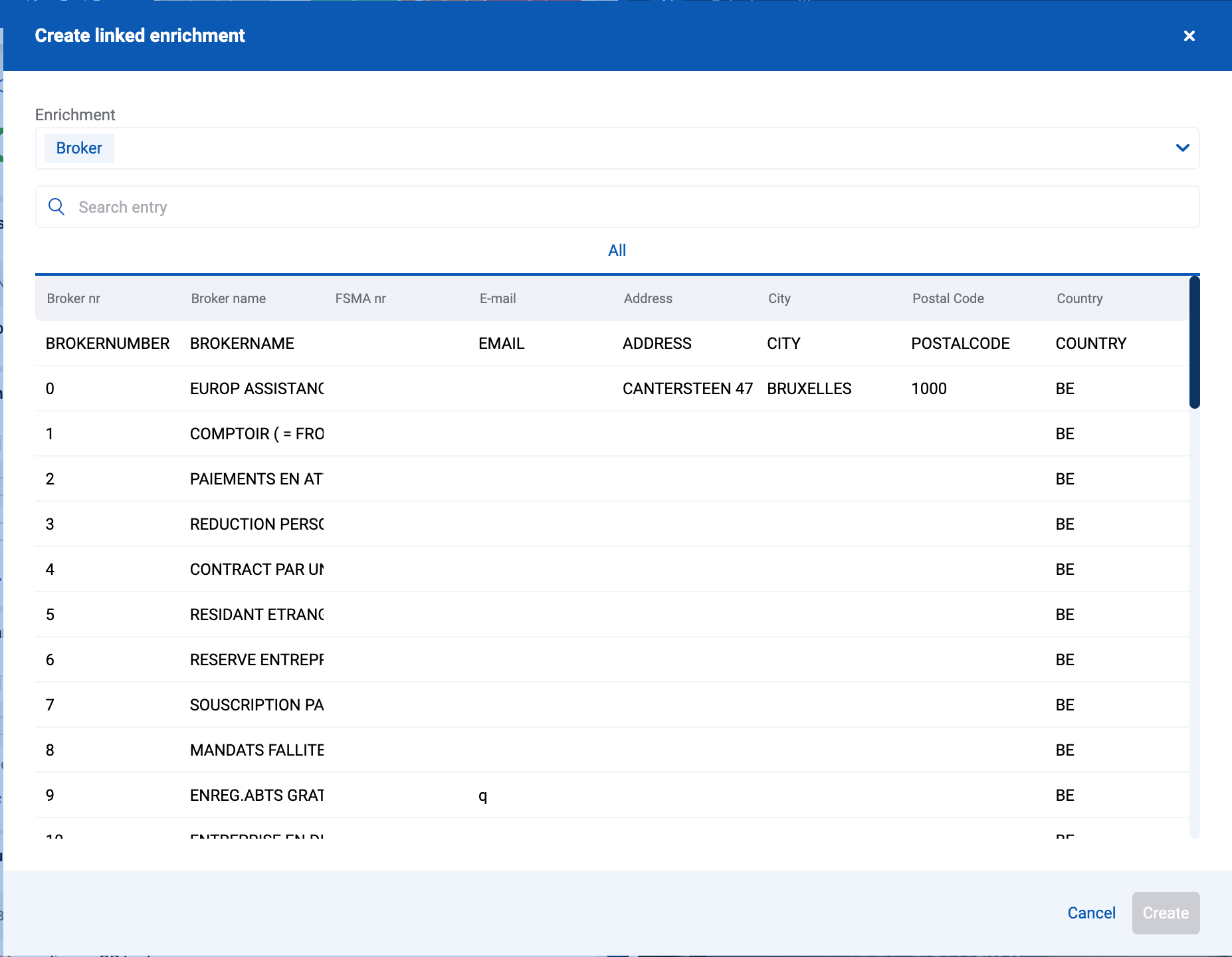The image size is (1232, 957).
Task: Click the postal code 1000 cell
Action: point(929,389)
